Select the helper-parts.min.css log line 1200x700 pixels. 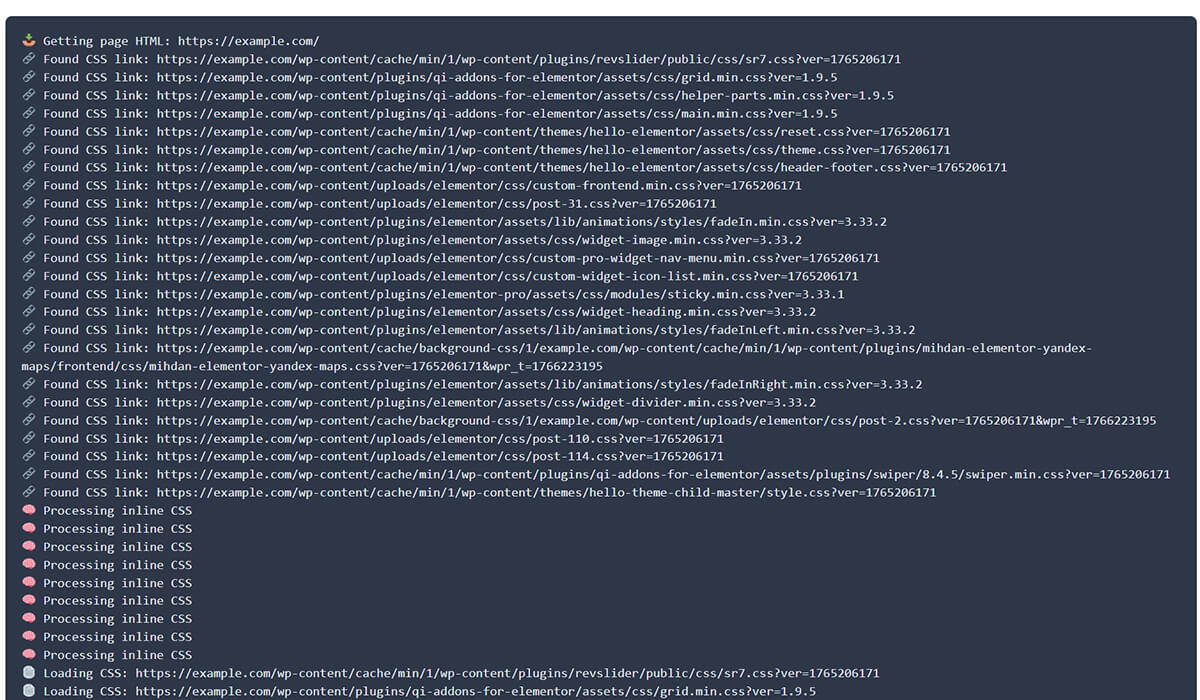468,95
